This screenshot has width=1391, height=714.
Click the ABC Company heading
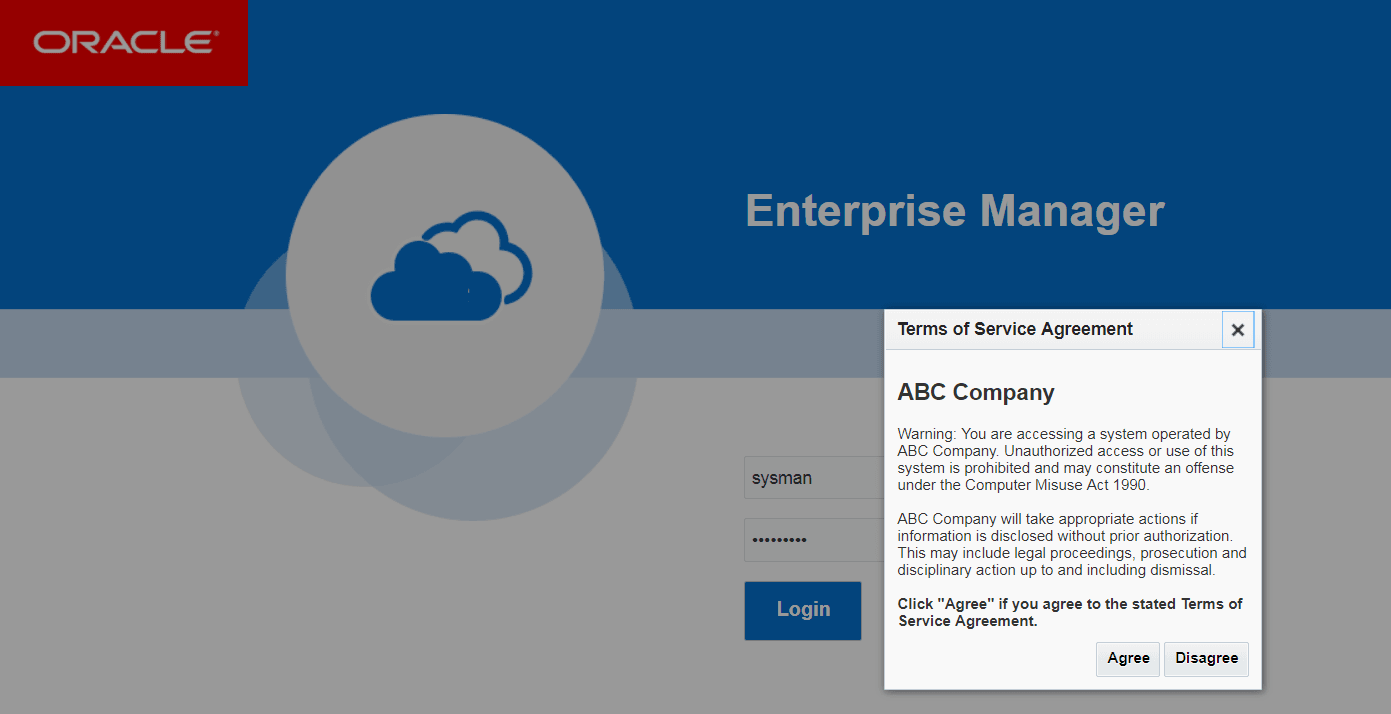[975, 392]
